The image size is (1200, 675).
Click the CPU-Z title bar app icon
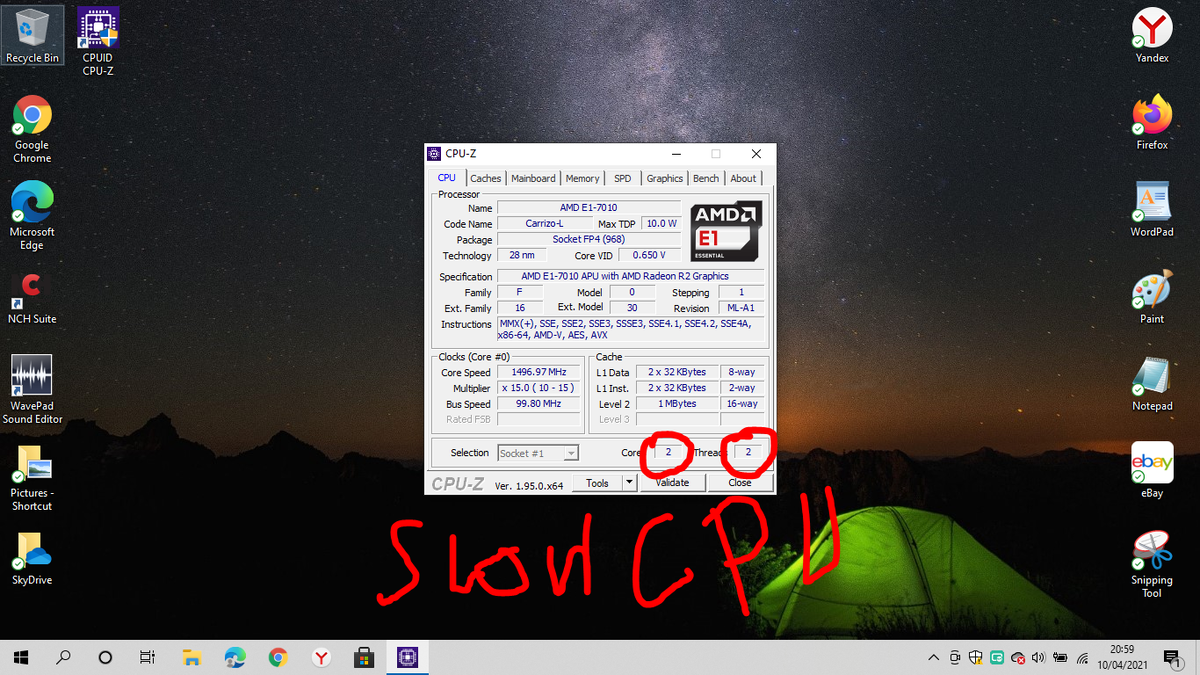pyautogui.click(x=434, y=154)
